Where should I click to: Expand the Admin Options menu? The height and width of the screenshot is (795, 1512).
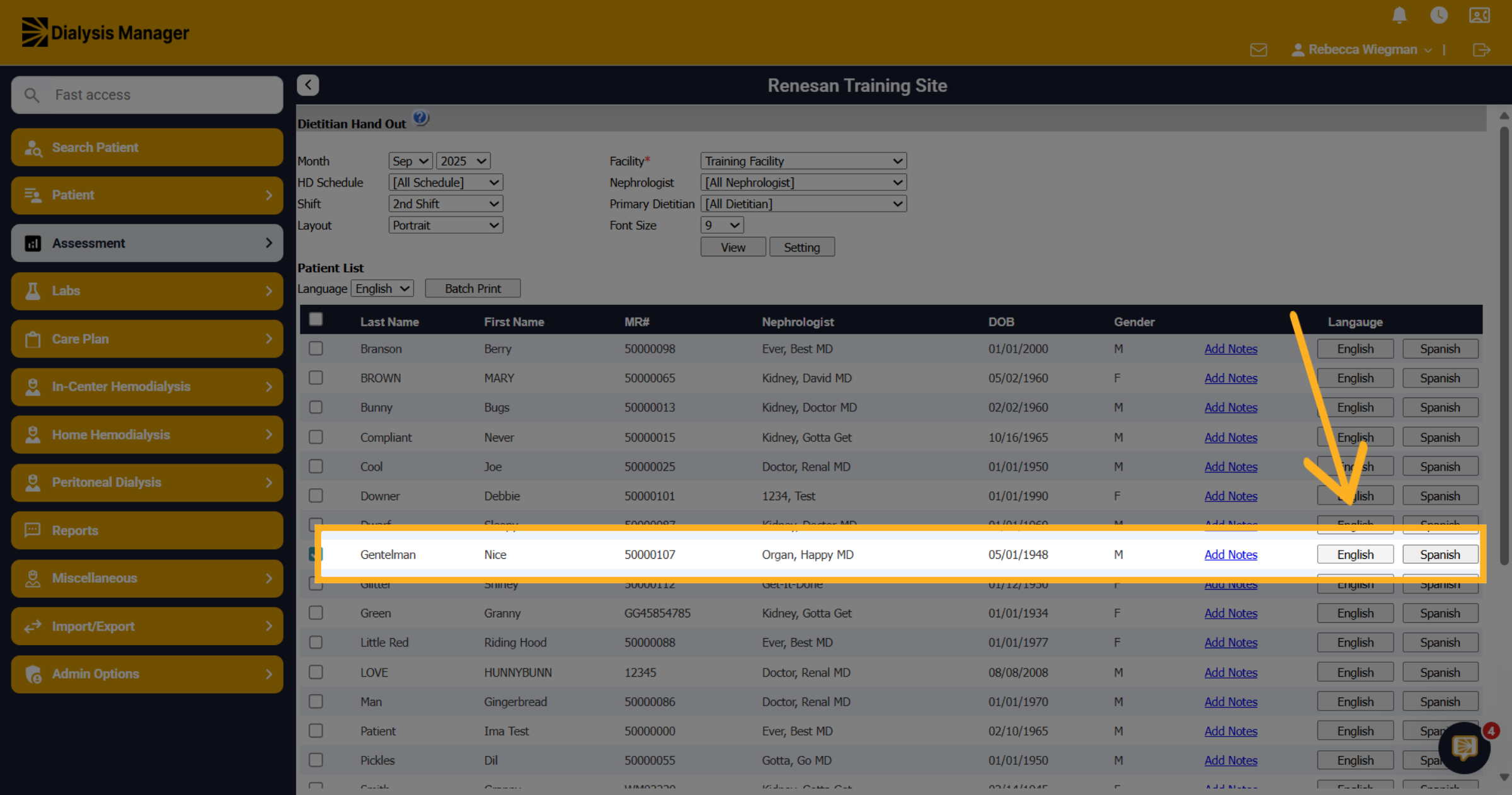(x=147, y=674)
